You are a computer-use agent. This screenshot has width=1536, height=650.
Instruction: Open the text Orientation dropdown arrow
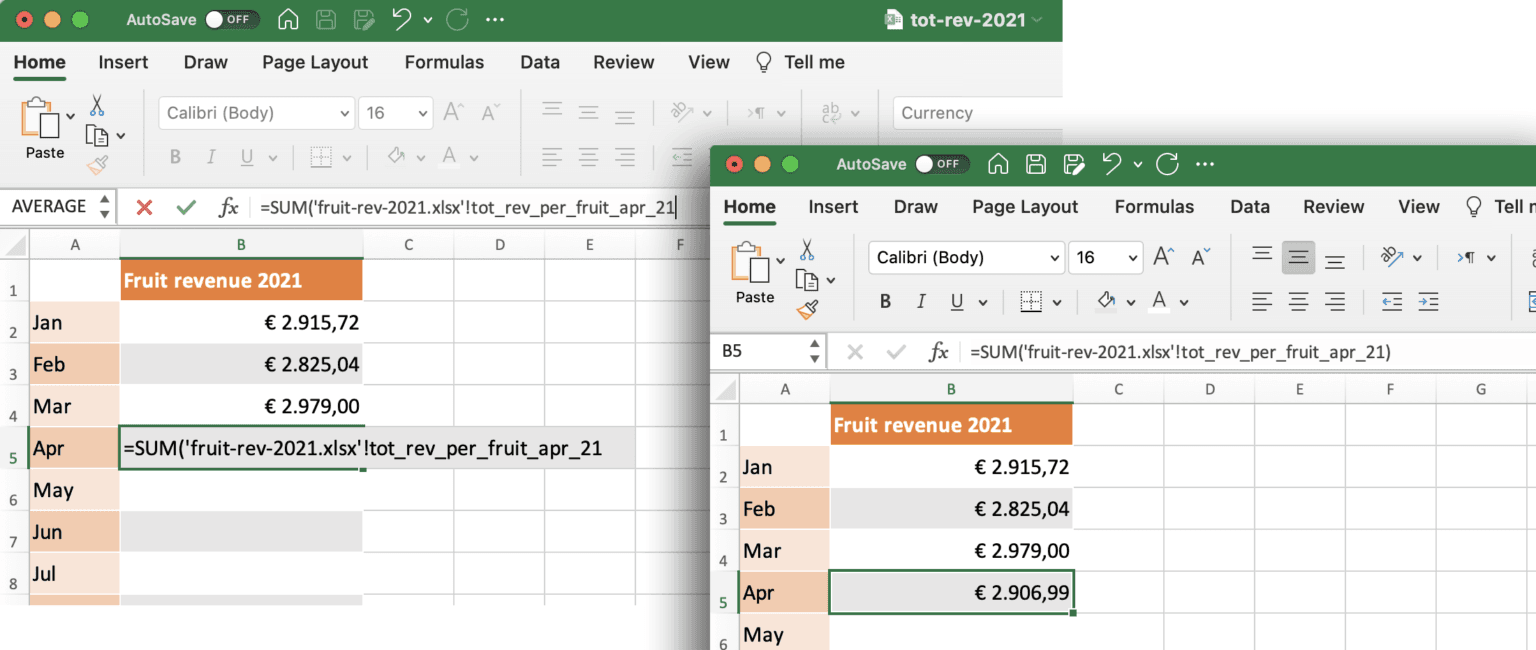pos(1417,257)
